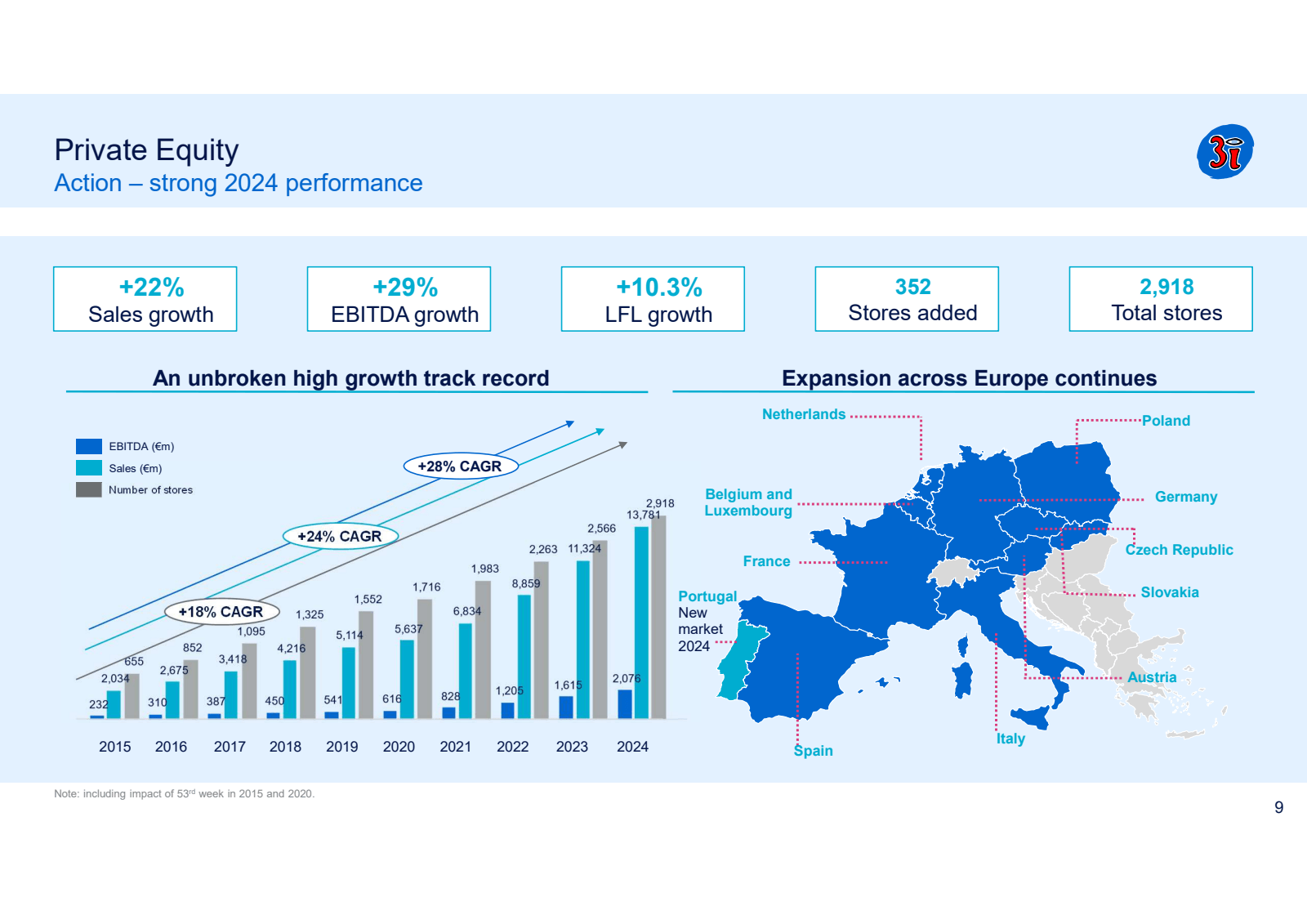Select the 2,918 Total stores box
Screen dimensions: 1307x924
pyautogui.click(x=1161, y=299)
